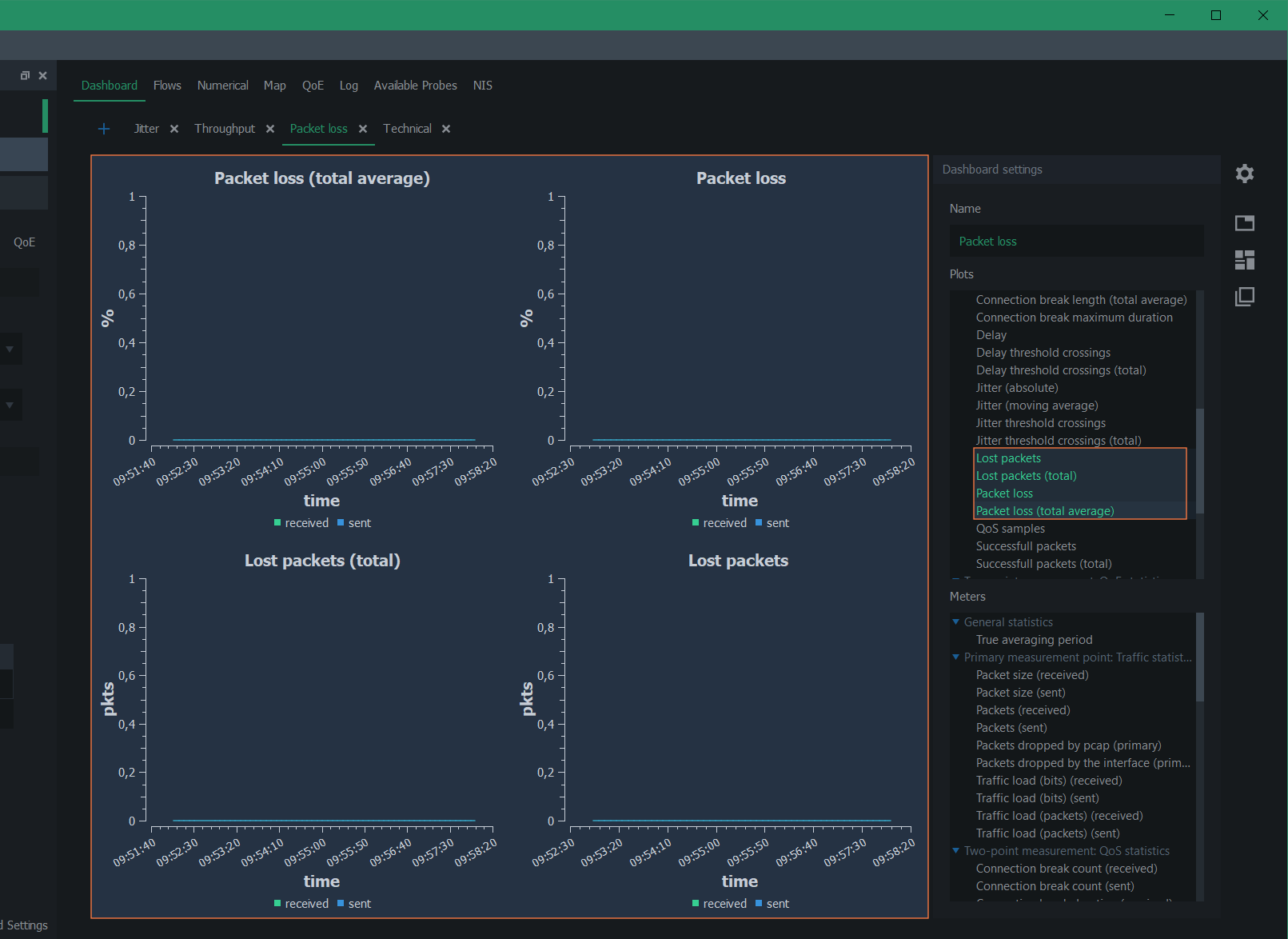Select QoS samples in Plots list
Viewport: 1288px width, 939px height.
pos(1010,529)
